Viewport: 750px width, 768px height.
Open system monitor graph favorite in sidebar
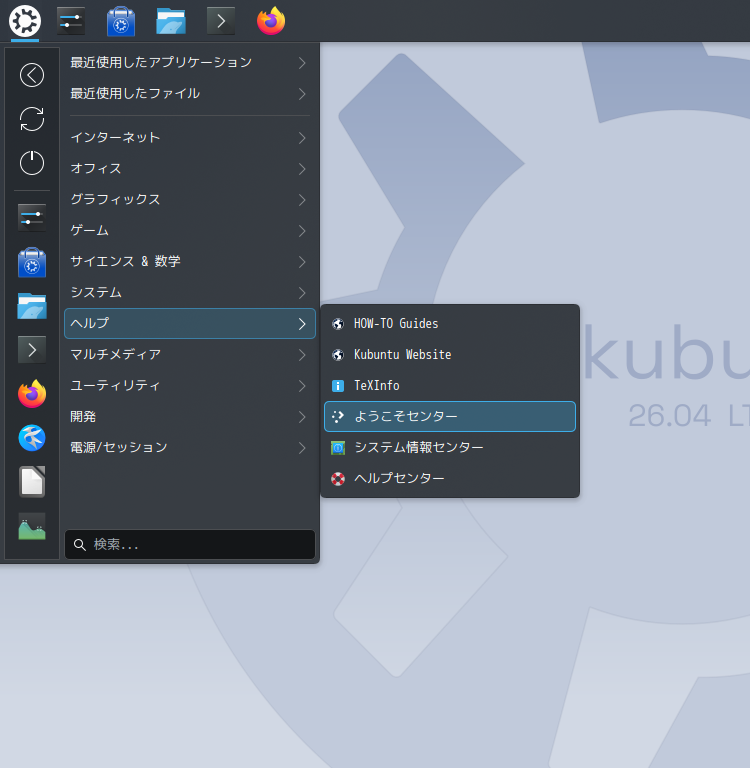(32, 527)
